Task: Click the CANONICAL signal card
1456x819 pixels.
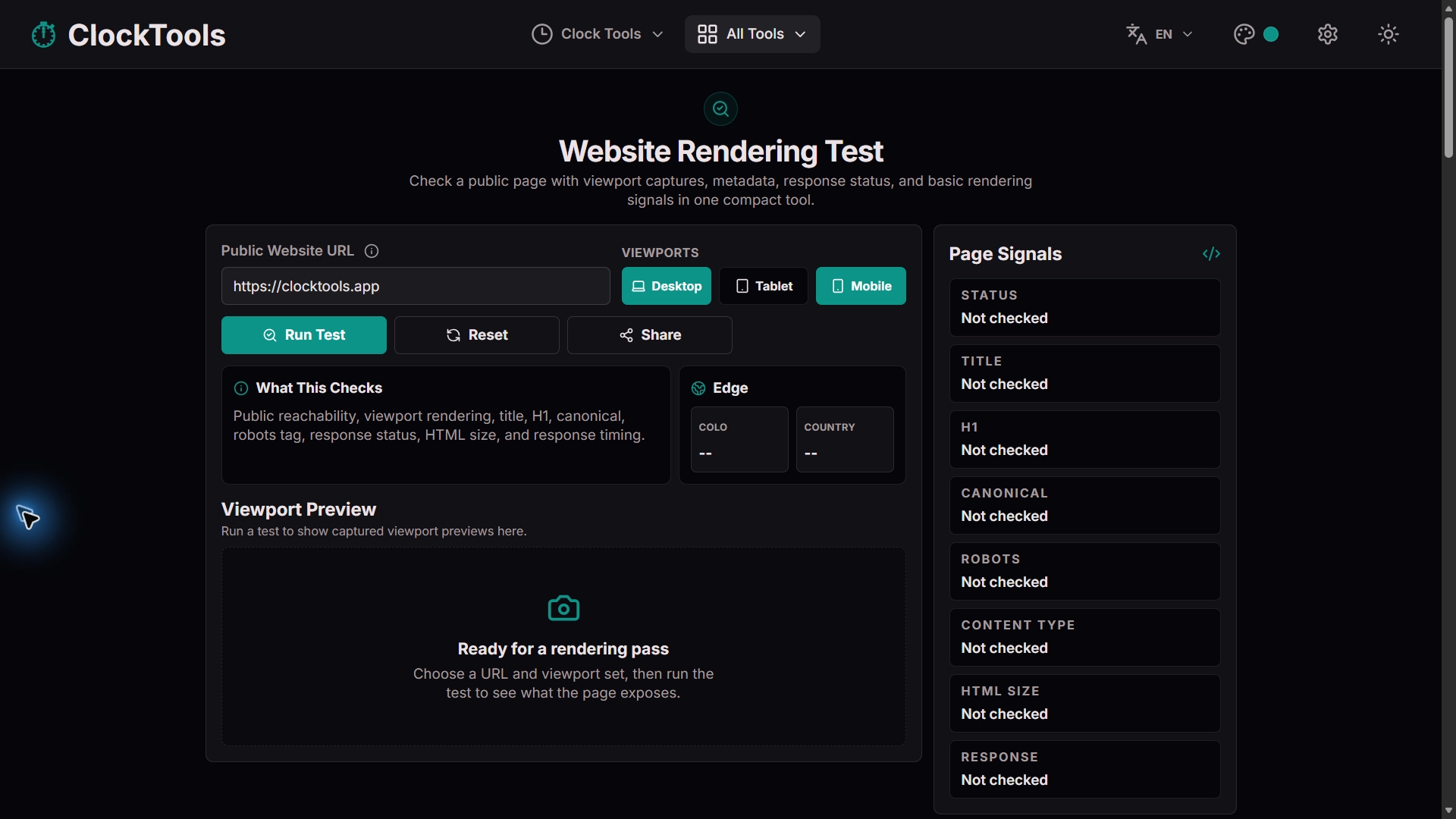Action: [1084, 505]
